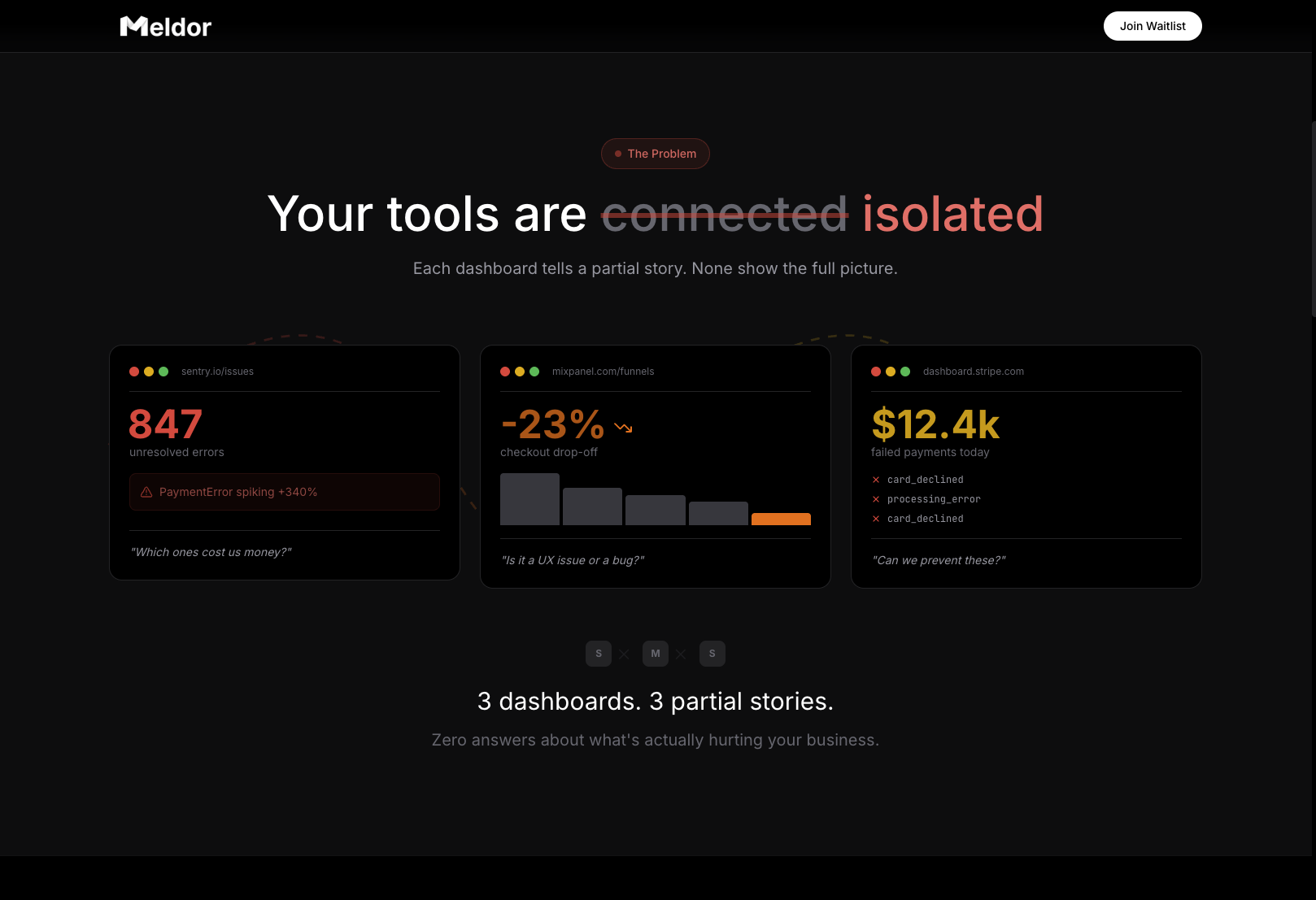Click the checkout drop-off label

click(x=549, y=452)
